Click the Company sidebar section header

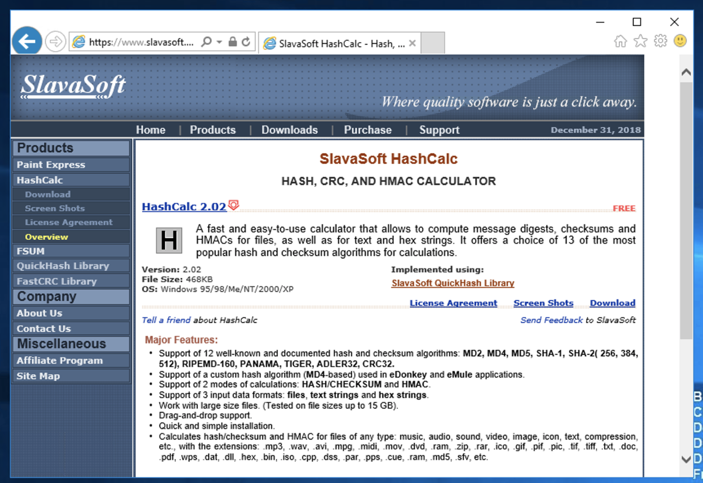tap(71, 297)
